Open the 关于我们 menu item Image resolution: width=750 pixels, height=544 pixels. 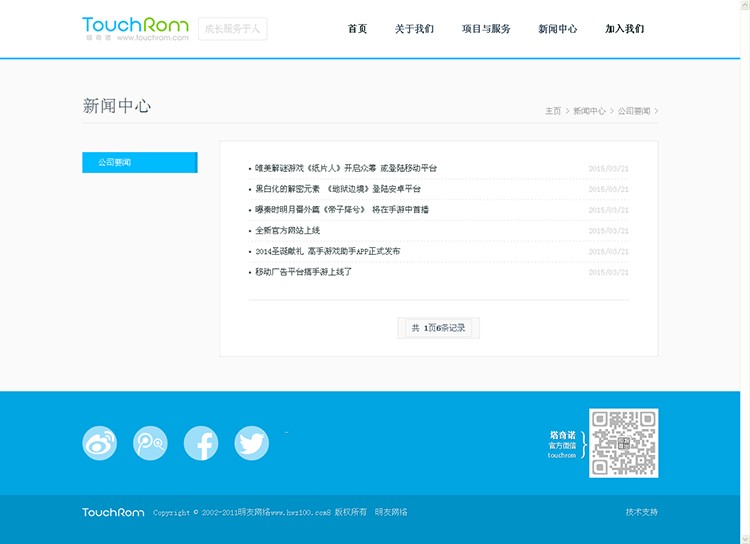pos(414,29)
